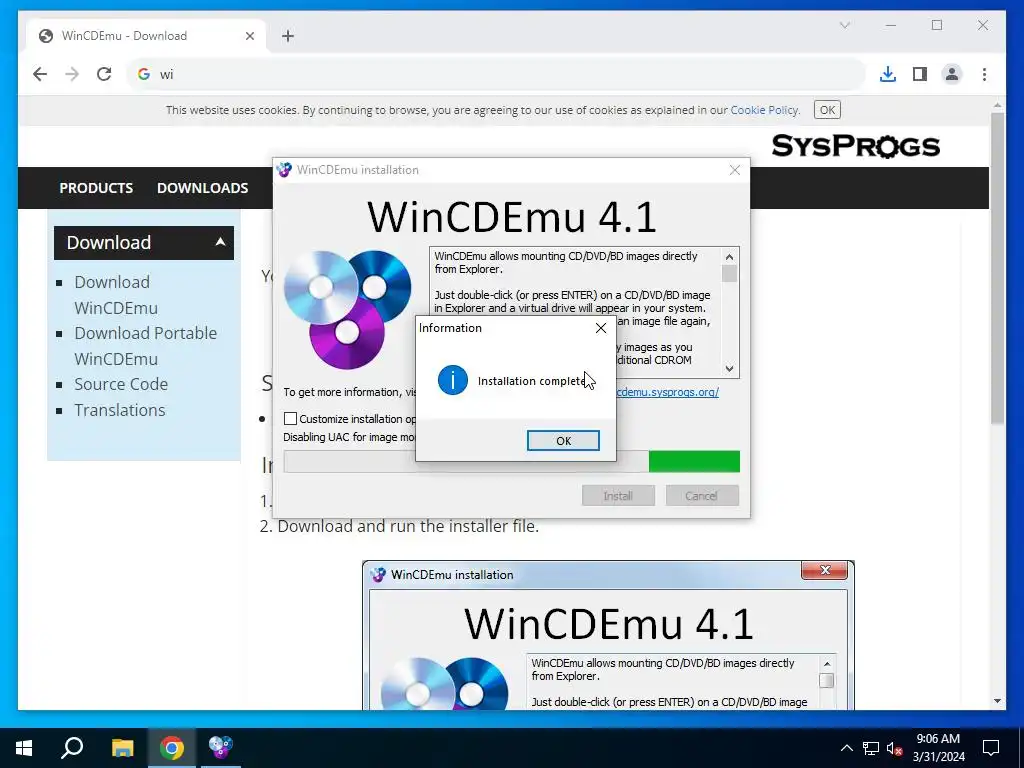Show hidden system tray icons
The image size is (1024, 768).
(x=846, y=748)
